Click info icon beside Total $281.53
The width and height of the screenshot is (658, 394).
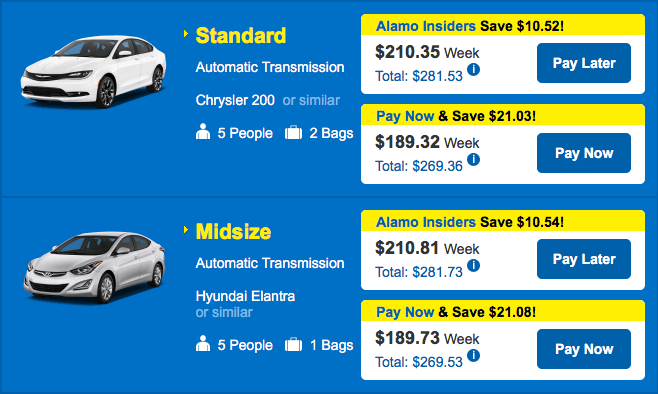473,69
